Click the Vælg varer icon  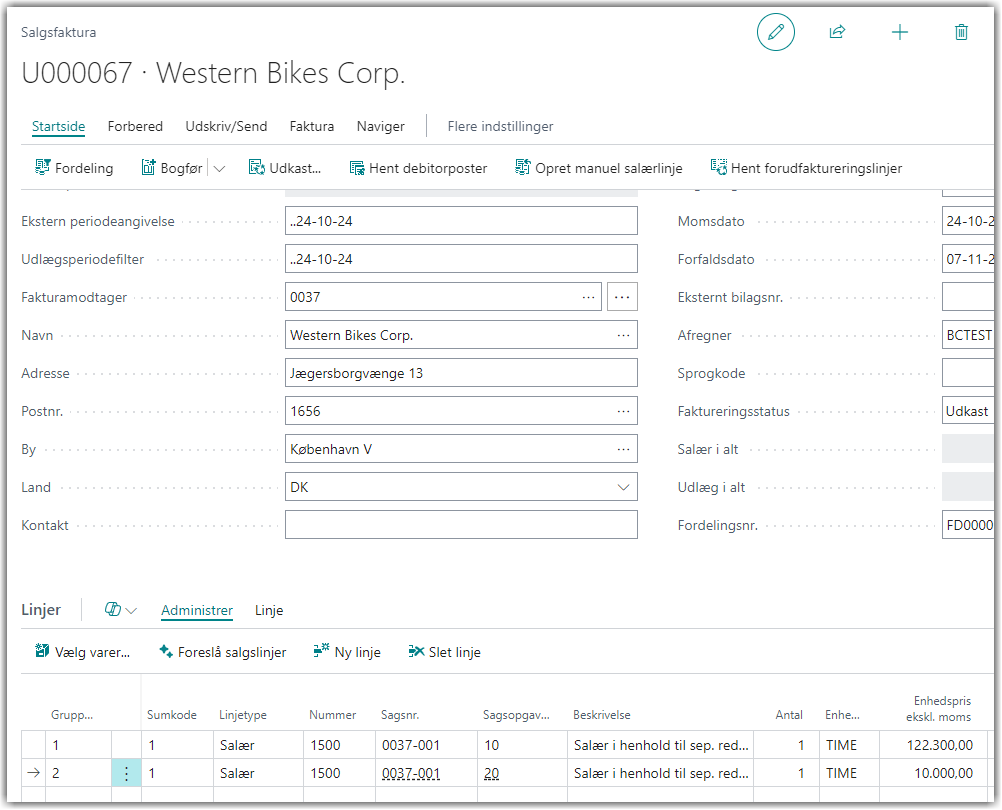(x=42, y=651)
